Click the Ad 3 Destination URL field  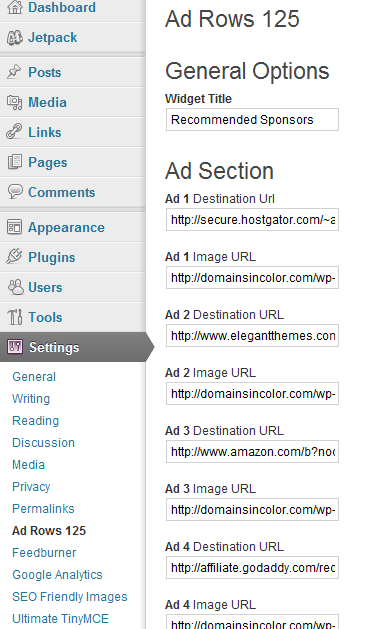(x=252, y=452)
